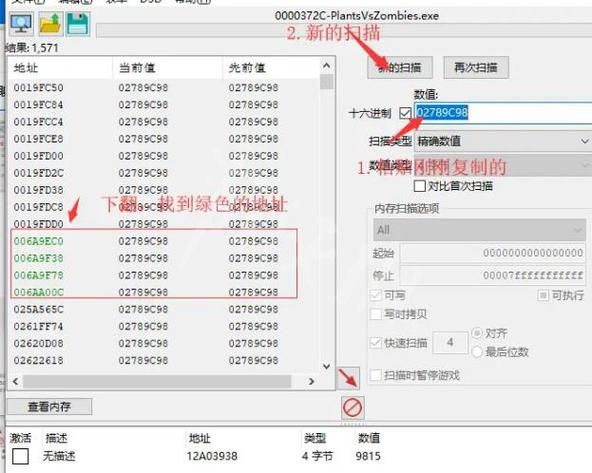The height and width of the screenshot is (473, 592).
Task: Select address 0019FCE8 row
Action: 164,139
